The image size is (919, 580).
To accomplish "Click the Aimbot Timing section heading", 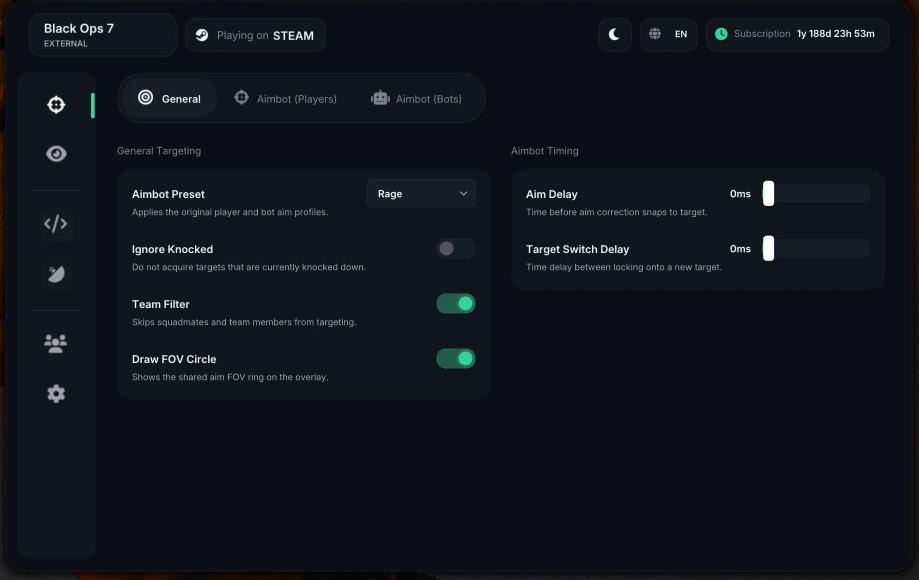I will click(544, 151).
